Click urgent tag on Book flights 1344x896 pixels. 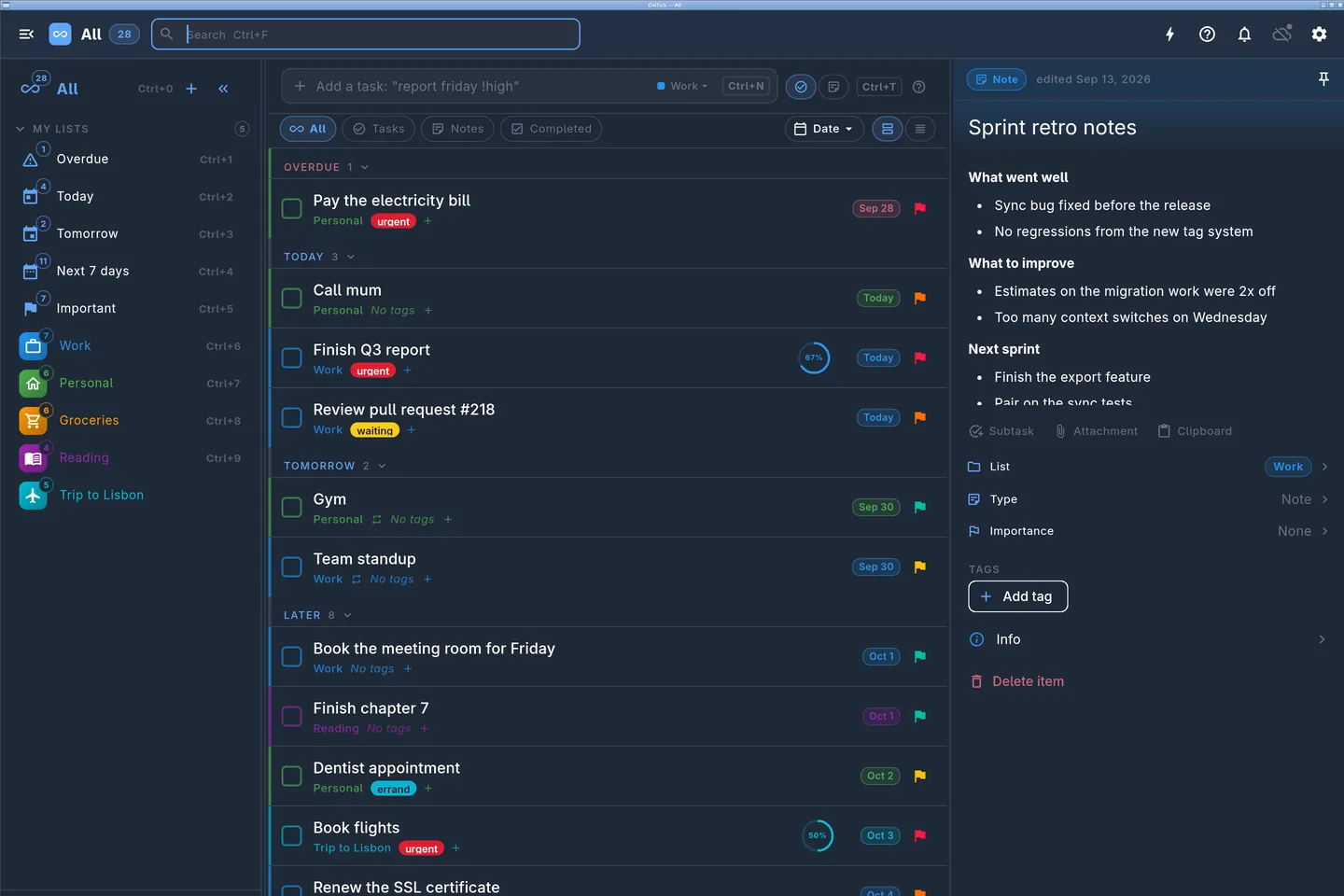tap(421, 848)
